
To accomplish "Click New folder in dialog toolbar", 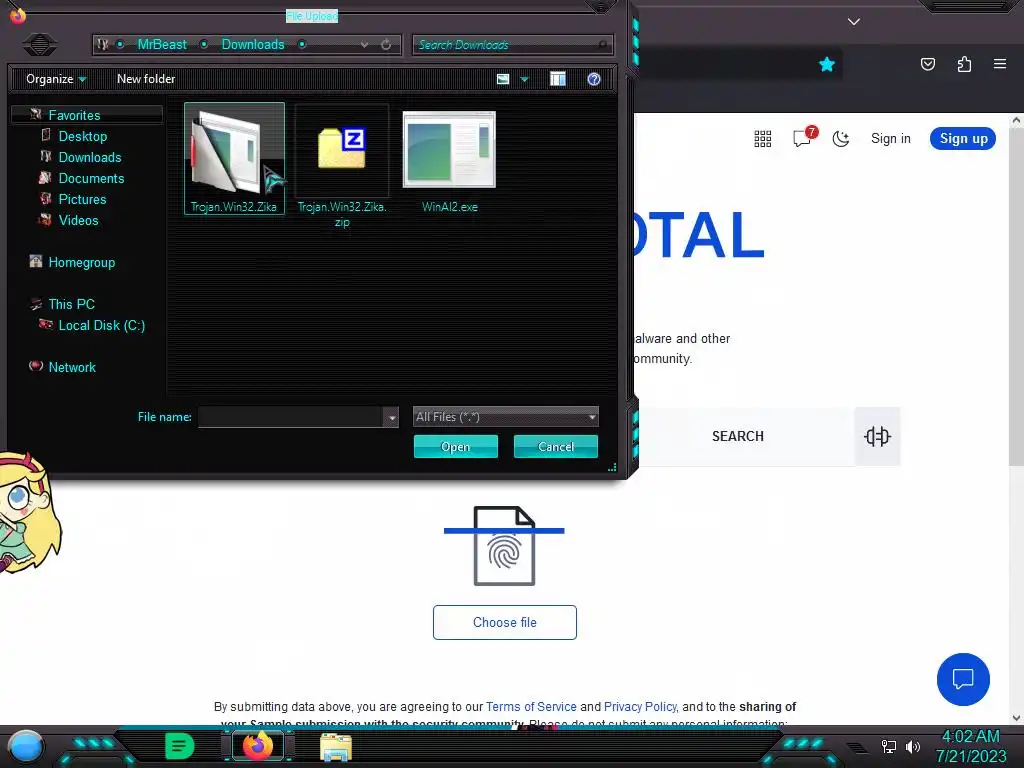I will [146, 79].
